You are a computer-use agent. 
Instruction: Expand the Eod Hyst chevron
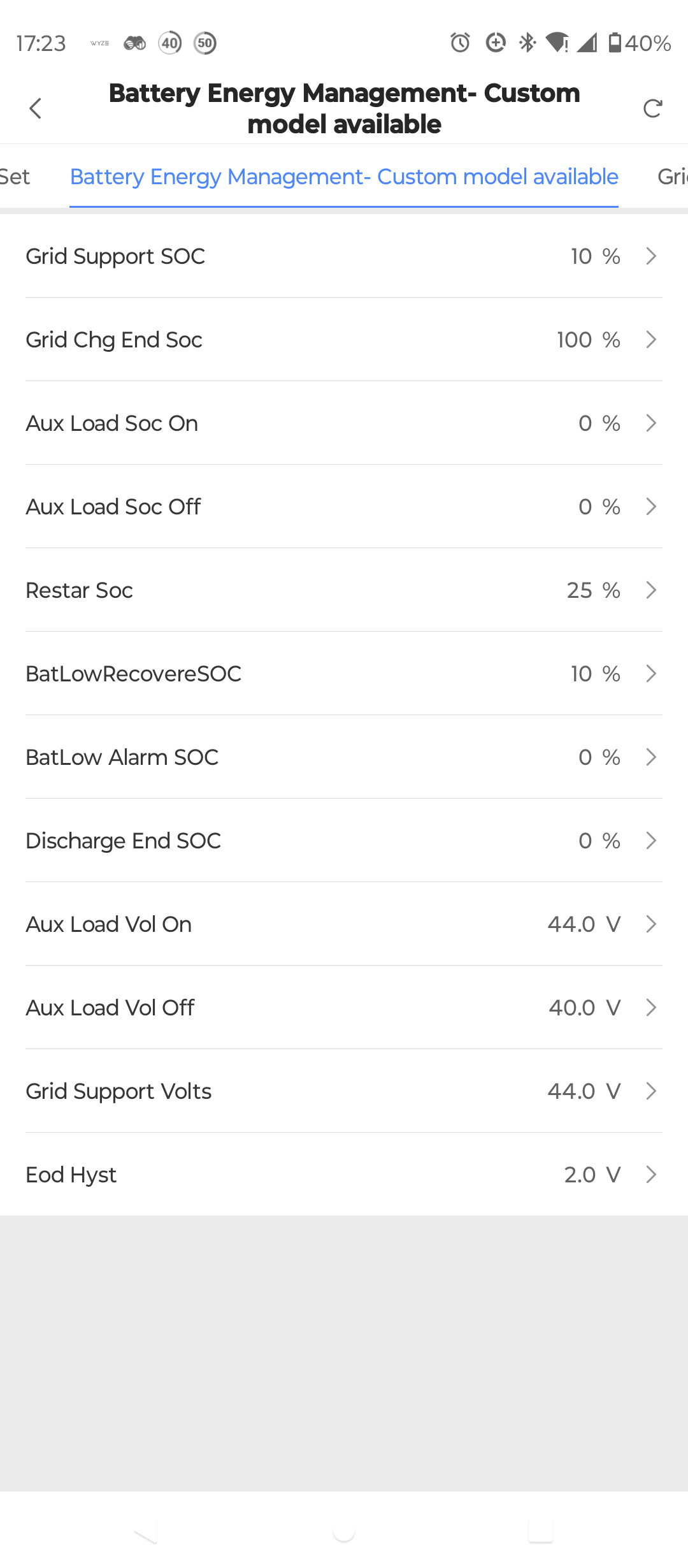651,1175
